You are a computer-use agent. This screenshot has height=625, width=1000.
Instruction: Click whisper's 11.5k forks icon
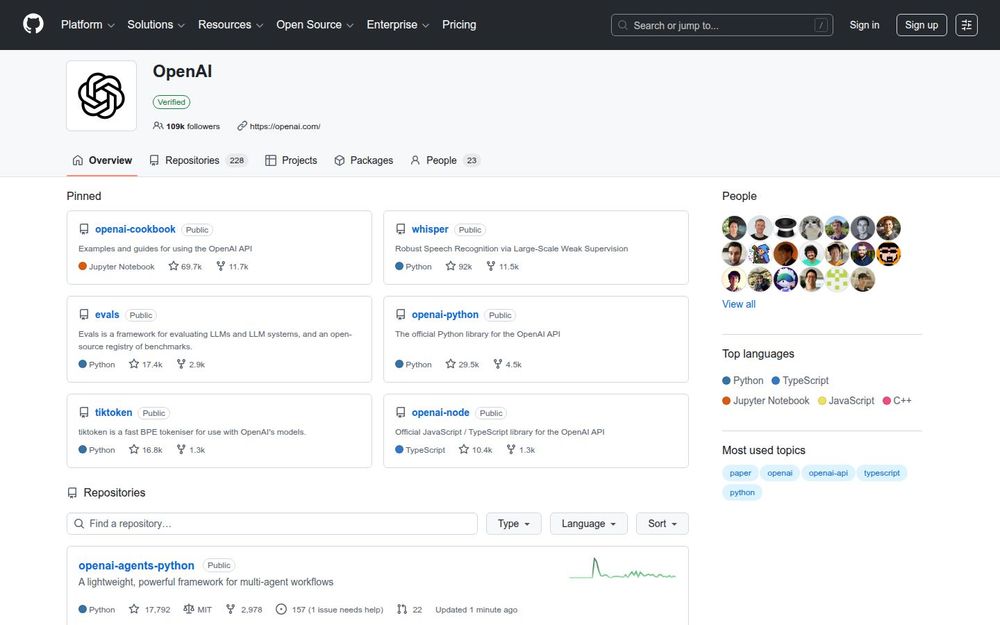490,266
